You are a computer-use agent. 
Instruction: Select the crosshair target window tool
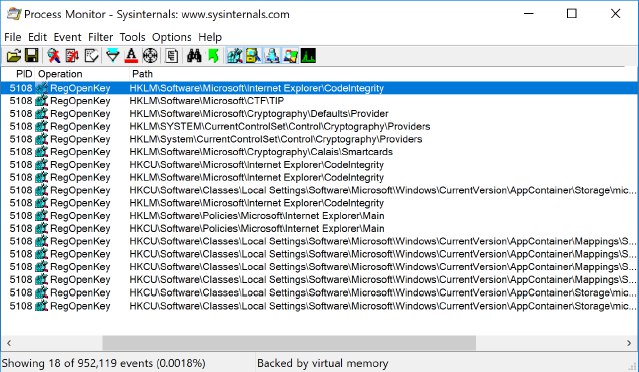[150, 55]
